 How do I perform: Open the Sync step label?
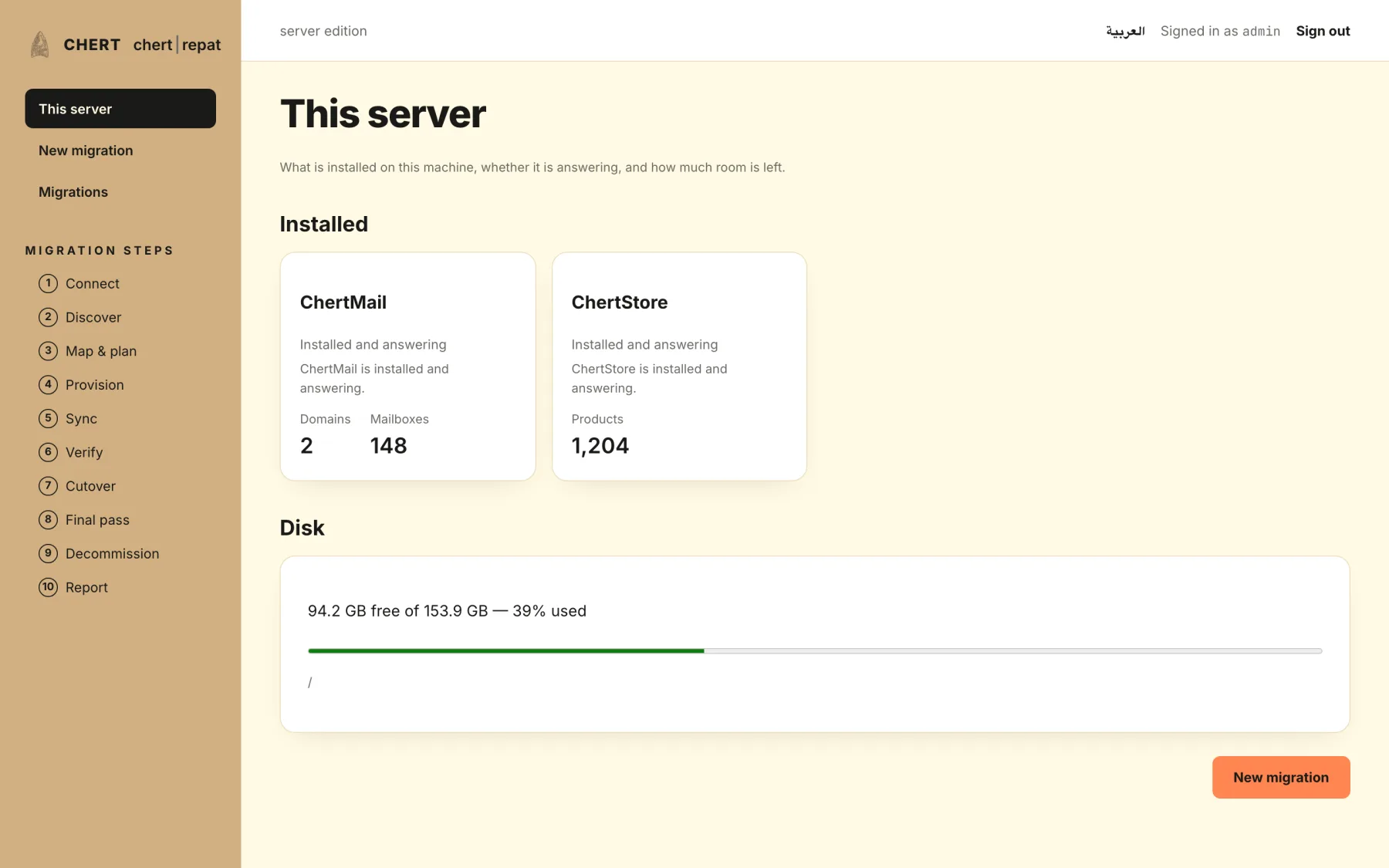click(x=81, y=418)
